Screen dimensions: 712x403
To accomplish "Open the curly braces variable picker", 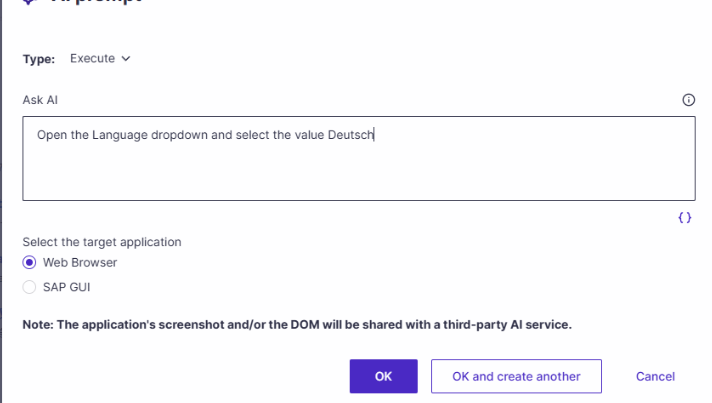I will 685,218.
